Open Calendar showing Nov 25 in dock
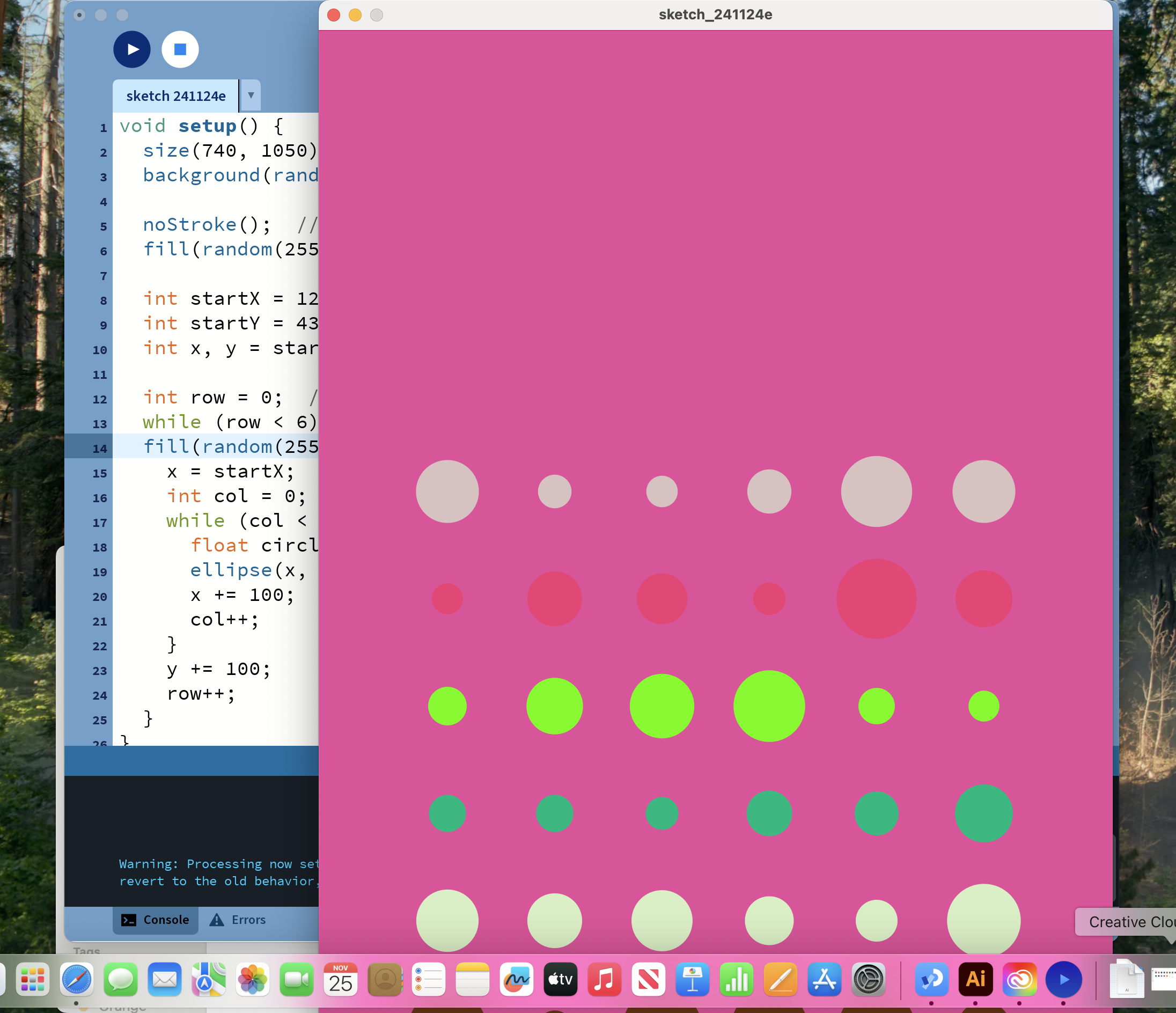The width and height of the screenshot is (1176, 1013). click(341, 979)
